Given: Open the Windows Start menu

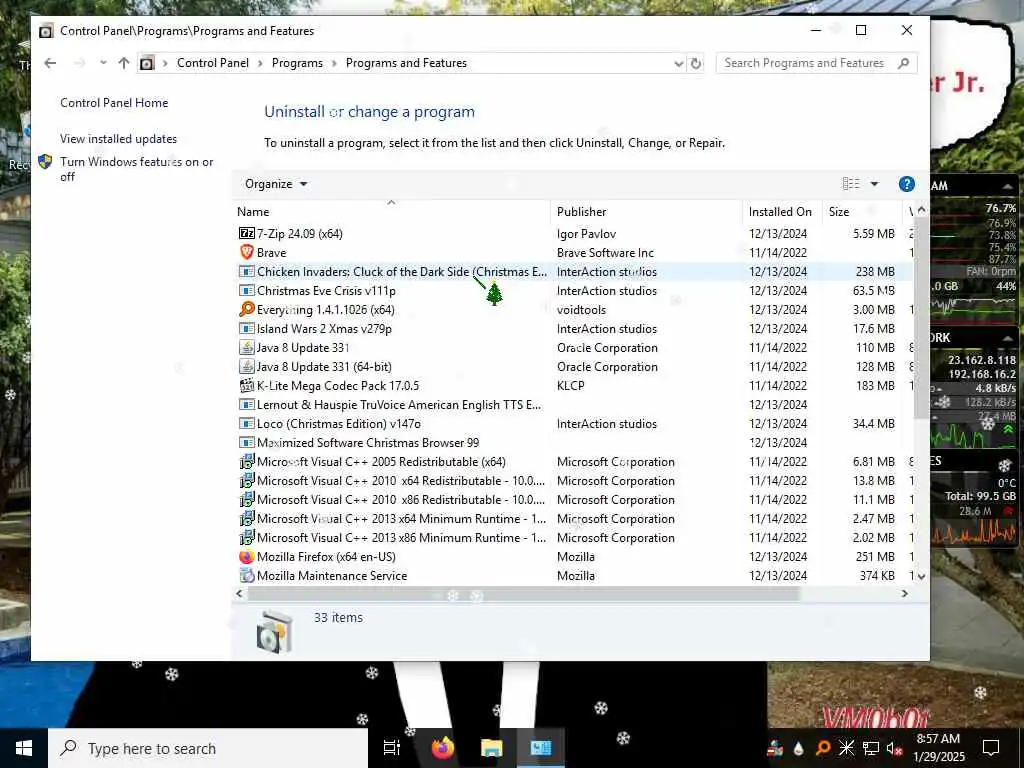Looking at the screenshot, I should click(24, 748).
